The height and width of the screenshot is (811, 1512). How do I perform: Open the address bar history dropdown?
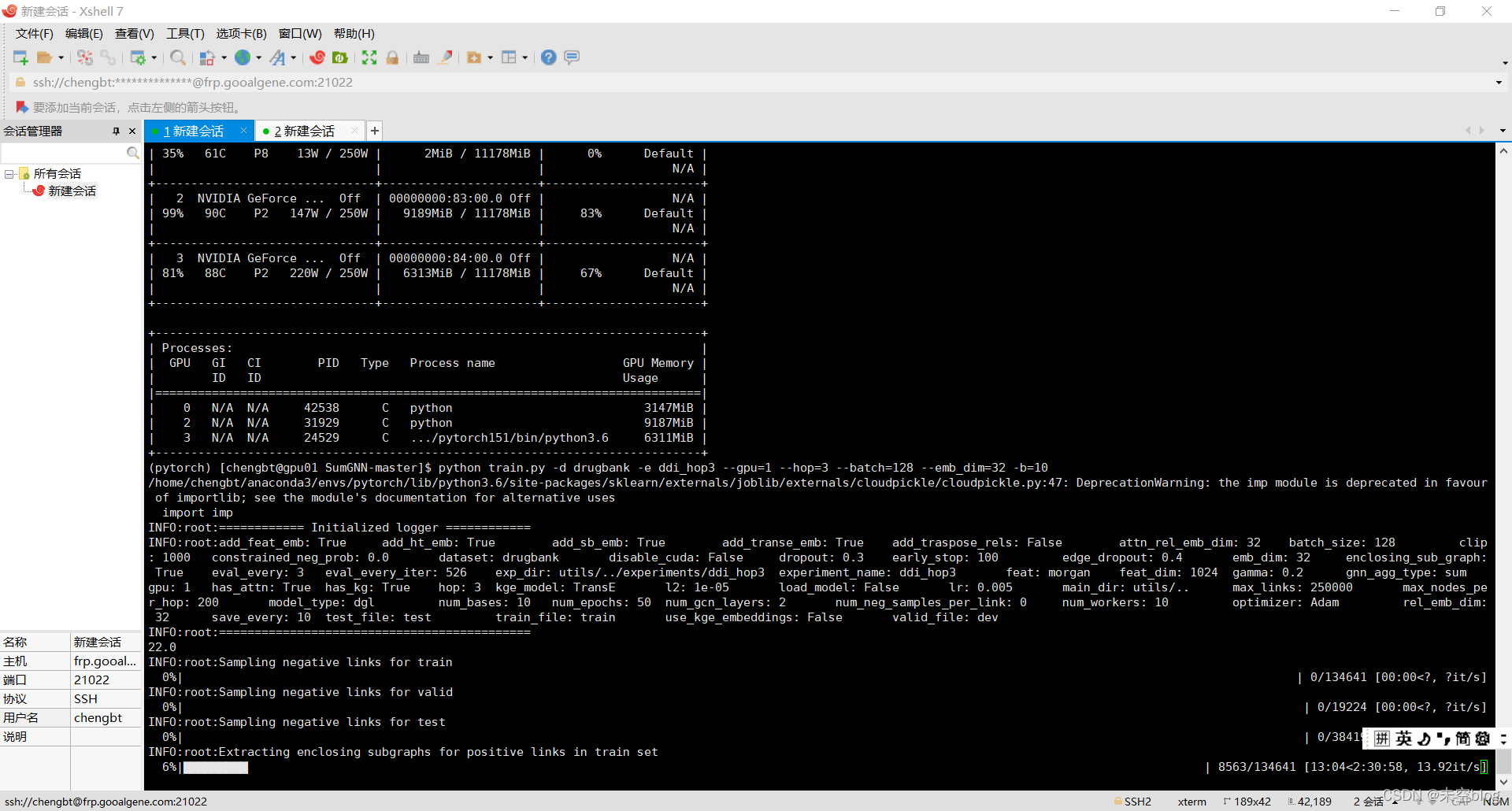pos(1497,82)
